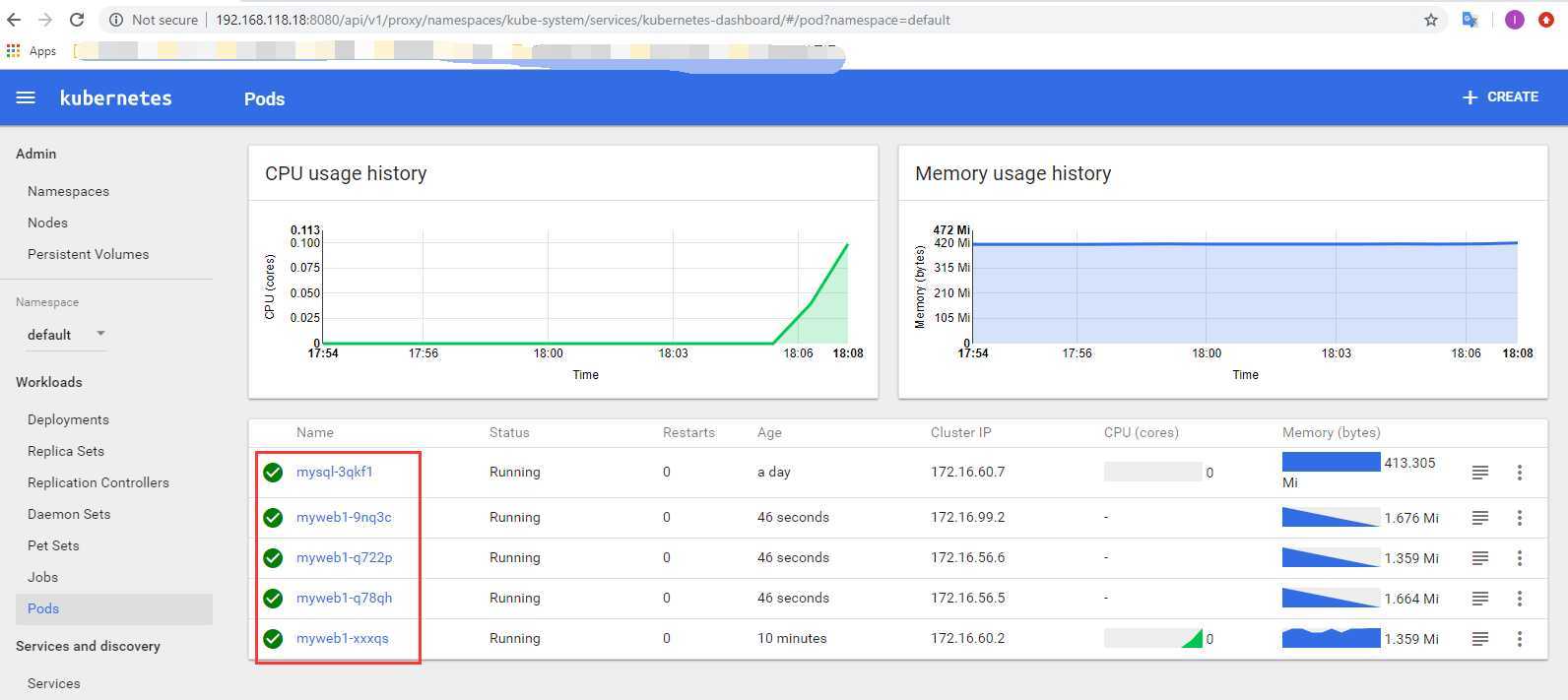Click the Admin section heading

(35, 154)
